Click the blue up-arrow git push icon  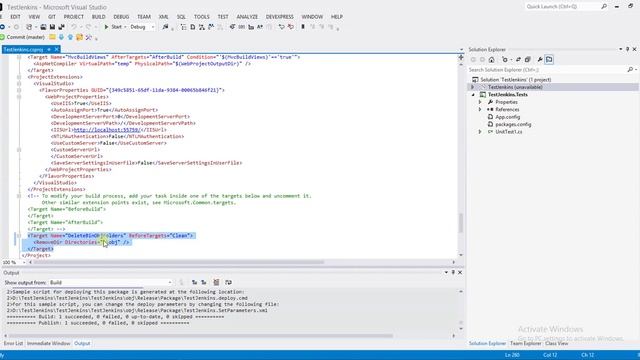pyautogui.click(x=70, y=37)
